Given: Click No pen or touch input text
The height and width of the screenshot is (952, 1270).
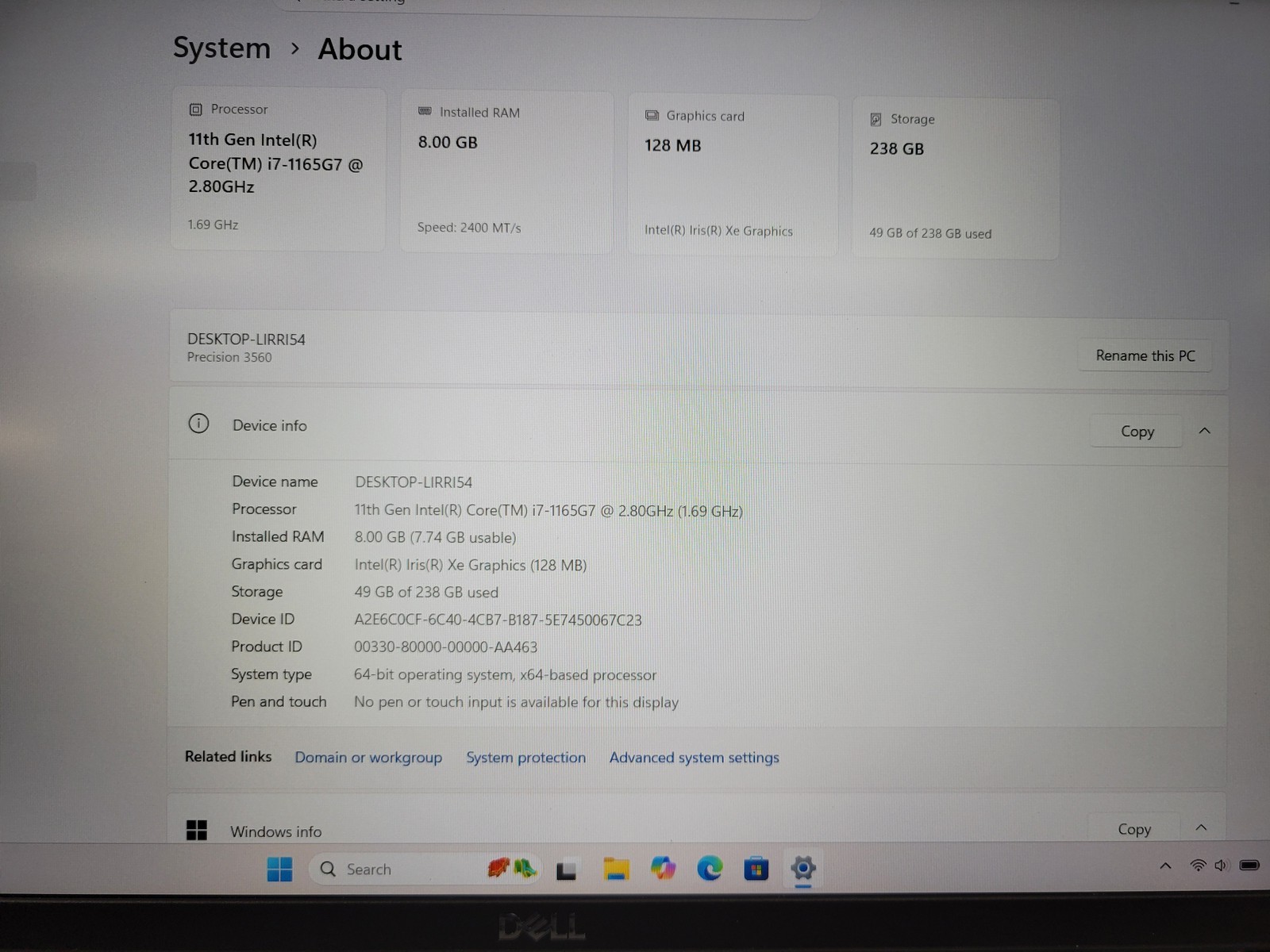Looking at the screenshot, I should point(516,702).
